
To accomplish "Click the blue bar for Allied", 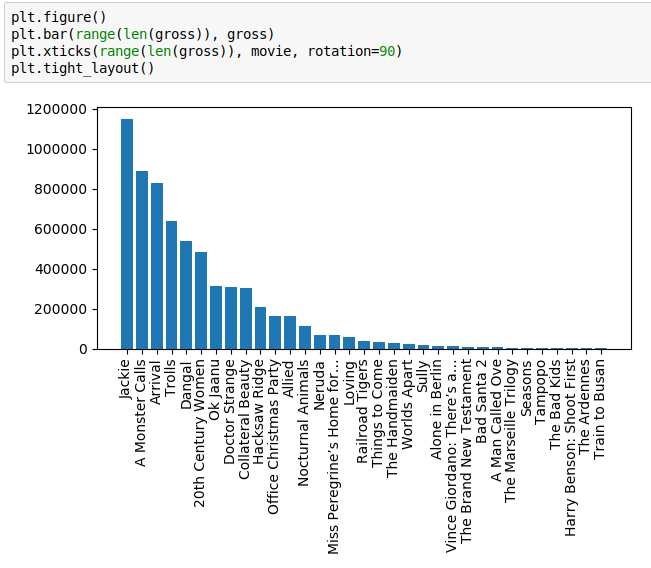I will (290, 333).
